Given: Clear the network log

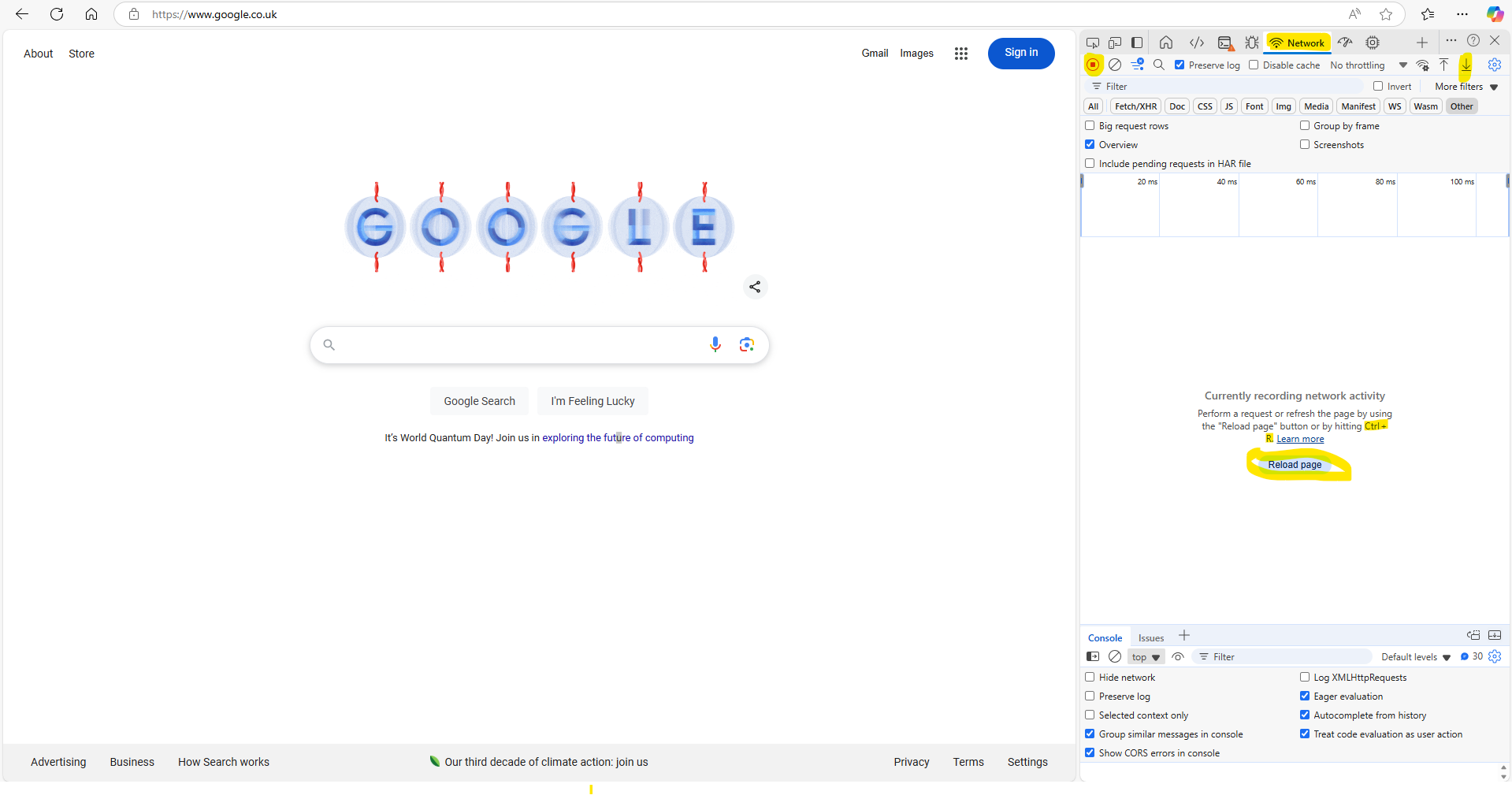Looking at the screenshot, I should tap(1115, 65).
